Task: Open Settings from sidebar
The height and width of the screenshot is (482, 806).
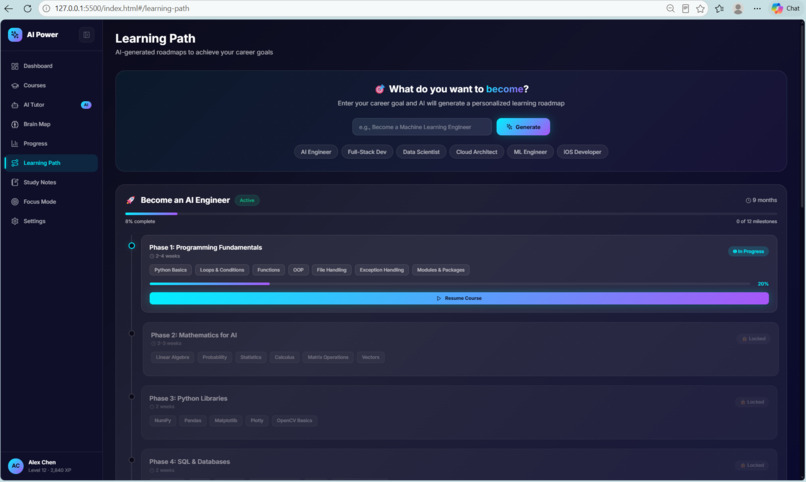Action: click(51, 221)
